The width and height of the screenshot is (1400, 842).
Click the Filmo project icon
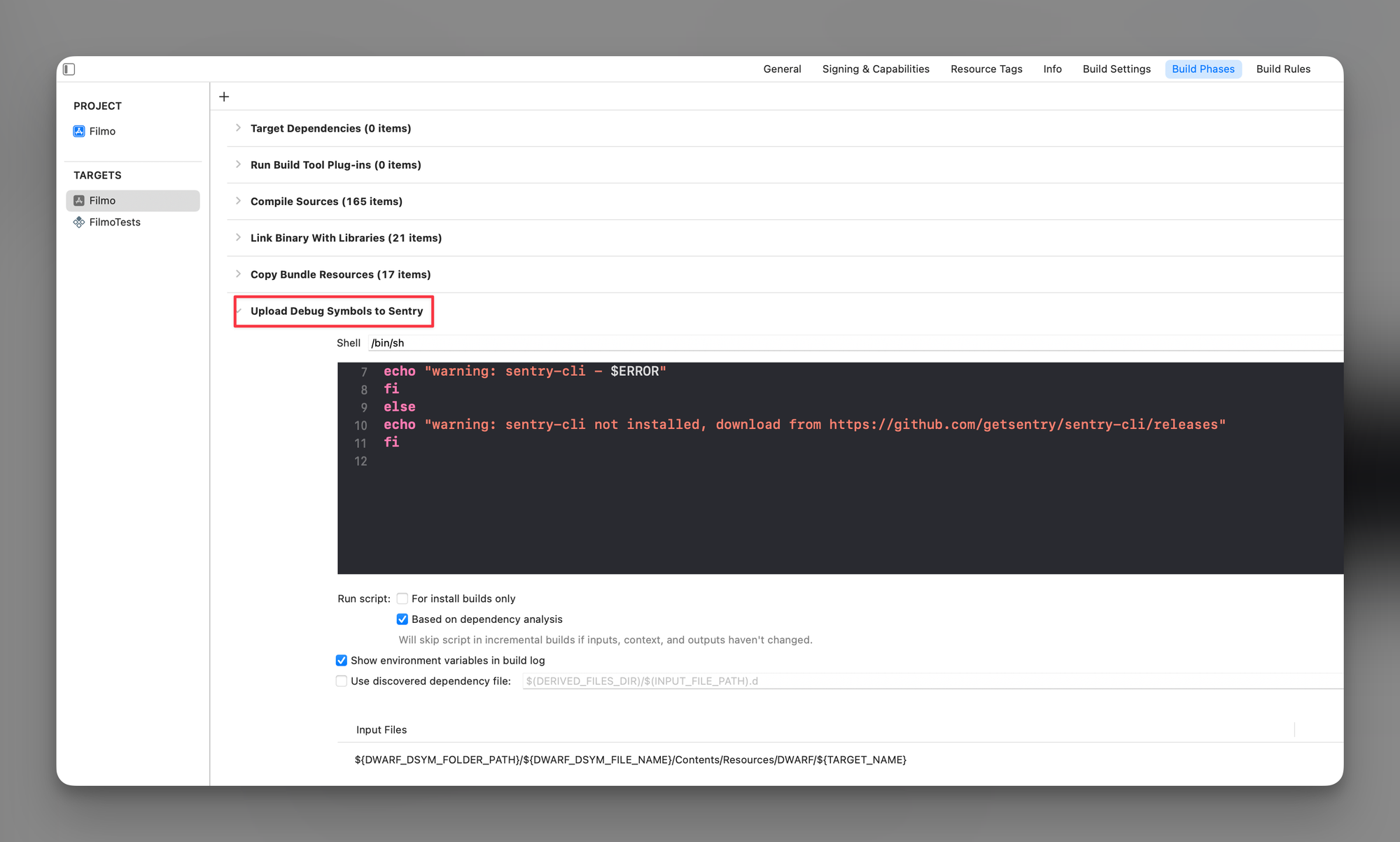pos(79,132)
